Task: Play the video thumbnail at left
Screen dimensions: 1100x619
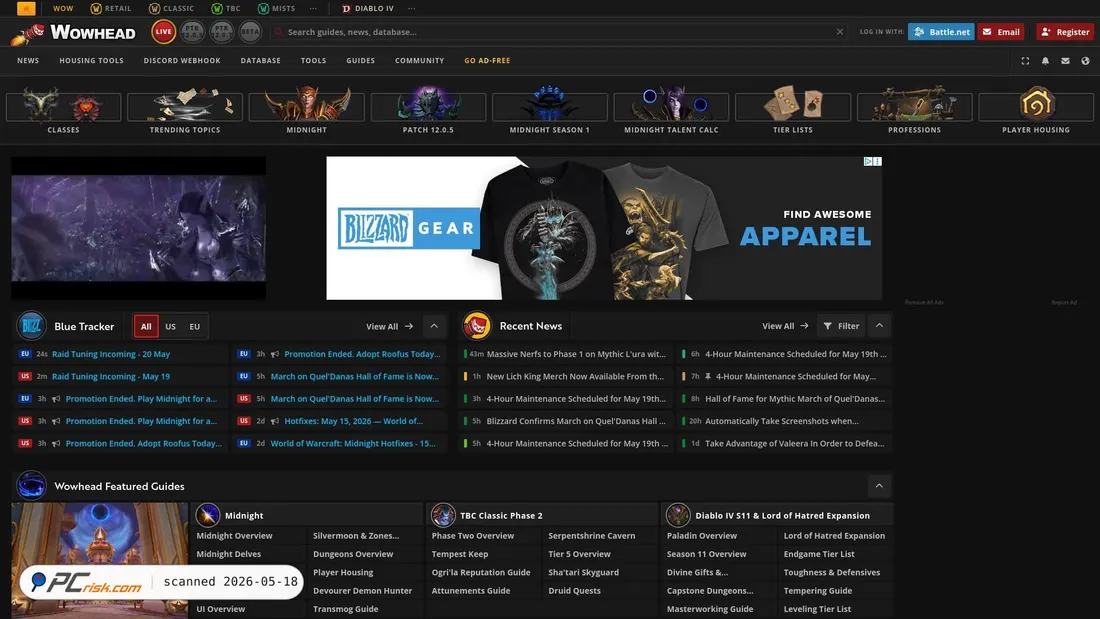Action: pos(138,228)
